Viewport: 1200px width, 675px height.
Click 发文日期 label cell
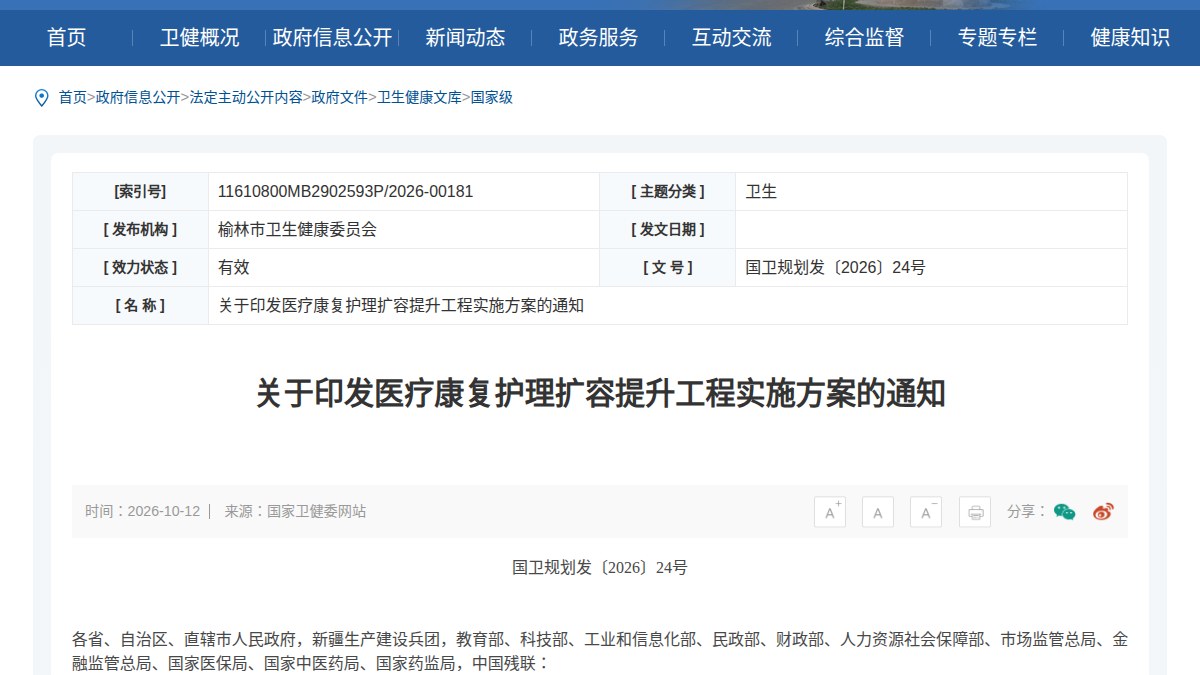tap(668, 230)
